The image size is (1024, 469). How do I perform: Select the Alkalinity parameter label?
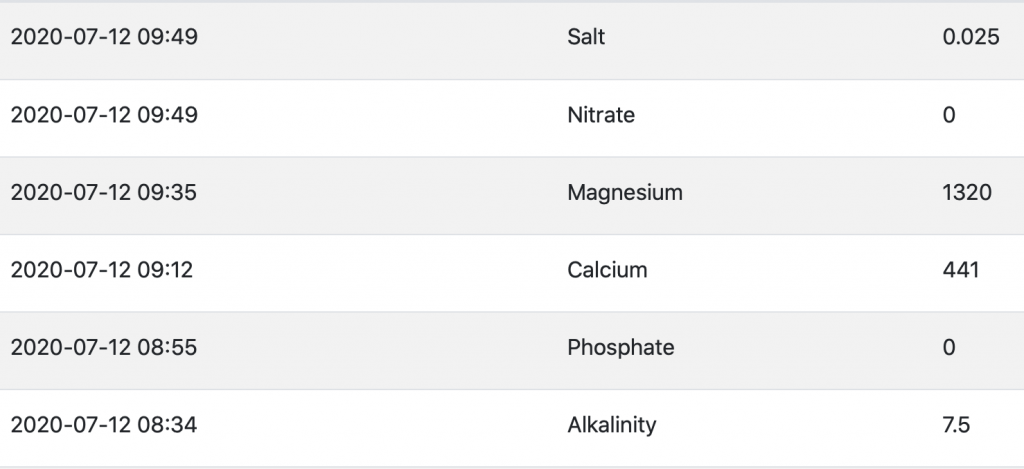click(x=611, y=425)
